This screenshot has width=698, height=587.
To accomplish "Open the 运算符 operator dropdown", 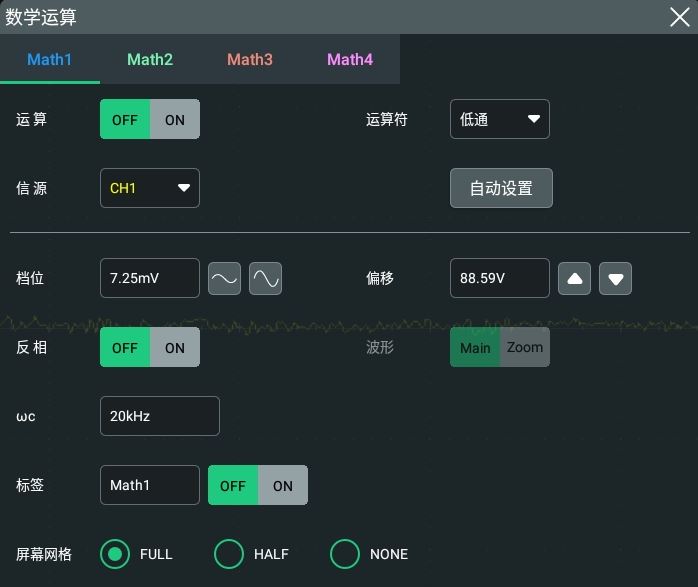I will click(499, 119).
